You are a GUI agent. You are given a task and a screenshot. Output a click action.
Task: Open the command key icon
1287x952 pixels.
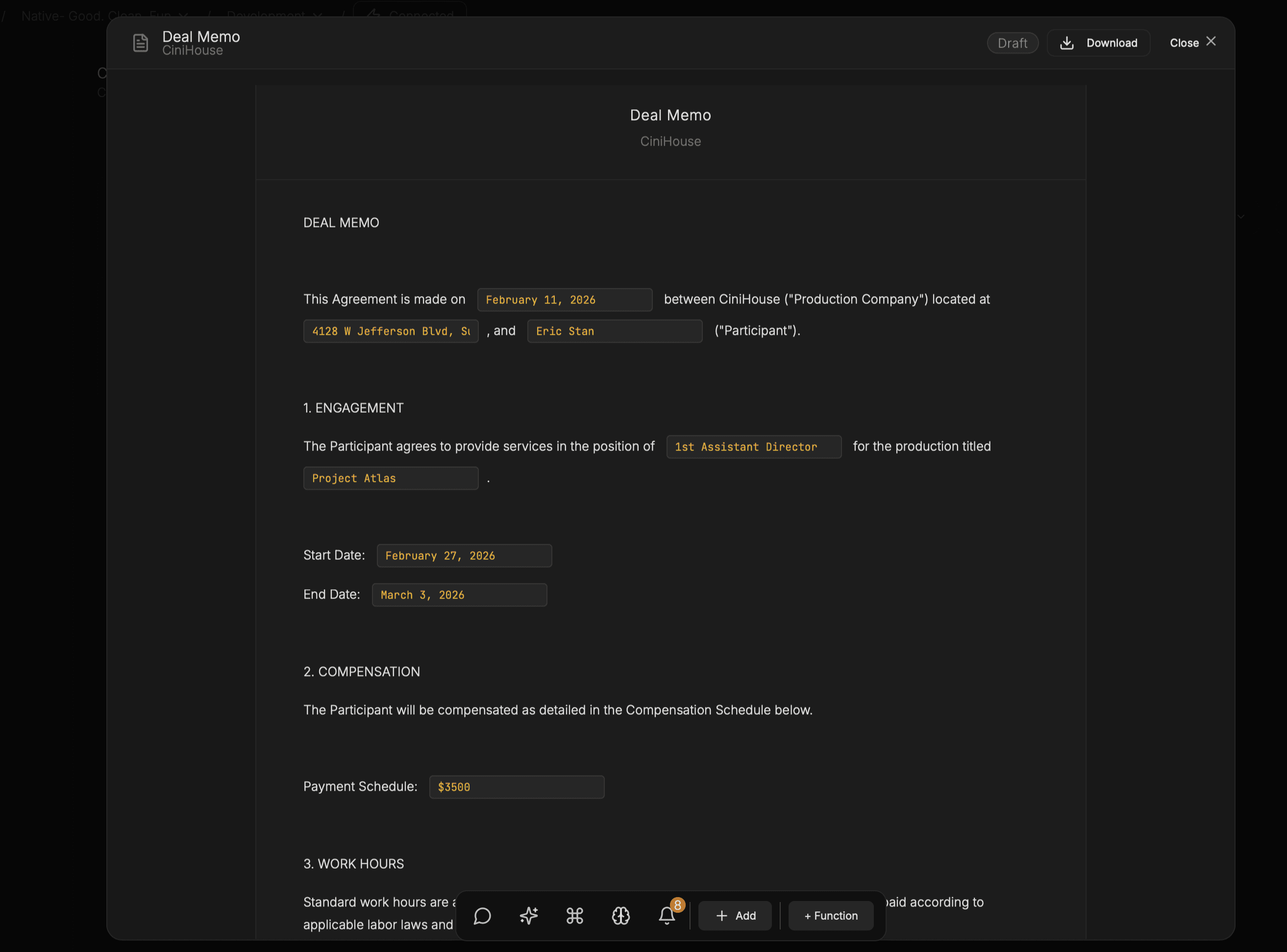(574, 916)
